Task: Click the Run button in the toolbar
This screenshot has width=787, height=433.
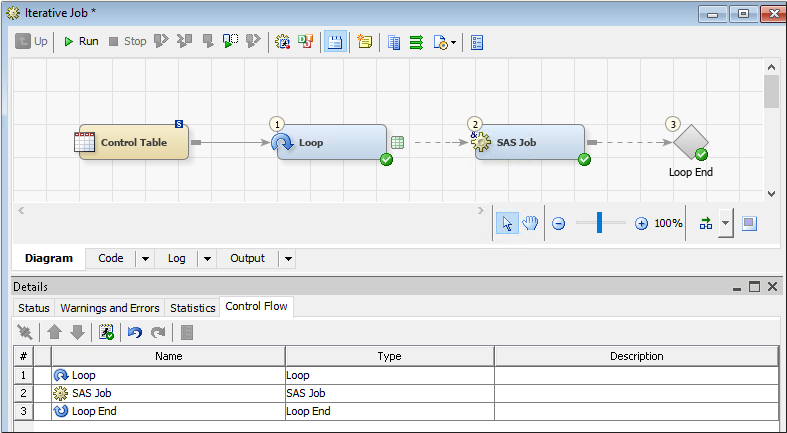Action: 80,42
